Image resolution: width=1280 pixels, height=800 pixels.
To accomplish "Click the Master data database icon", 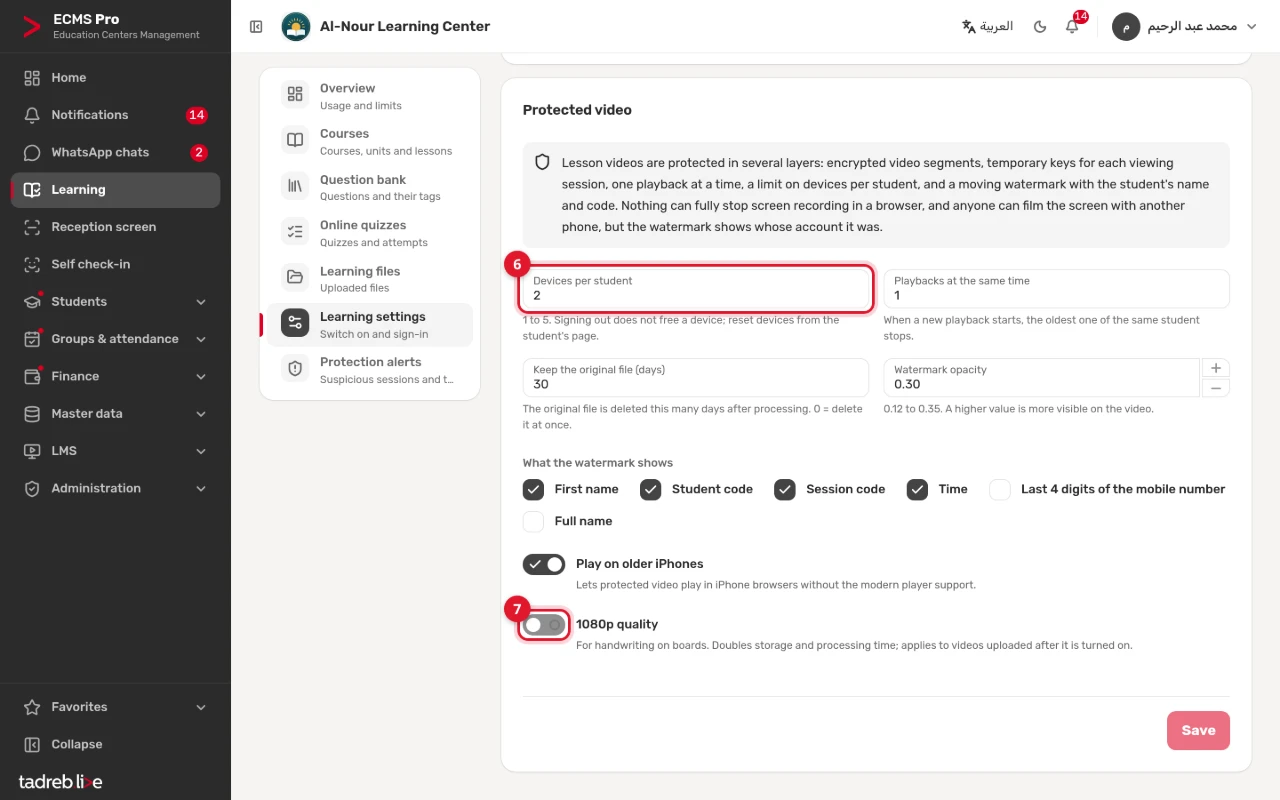I will pyautogui.click(x=32, y=413).
